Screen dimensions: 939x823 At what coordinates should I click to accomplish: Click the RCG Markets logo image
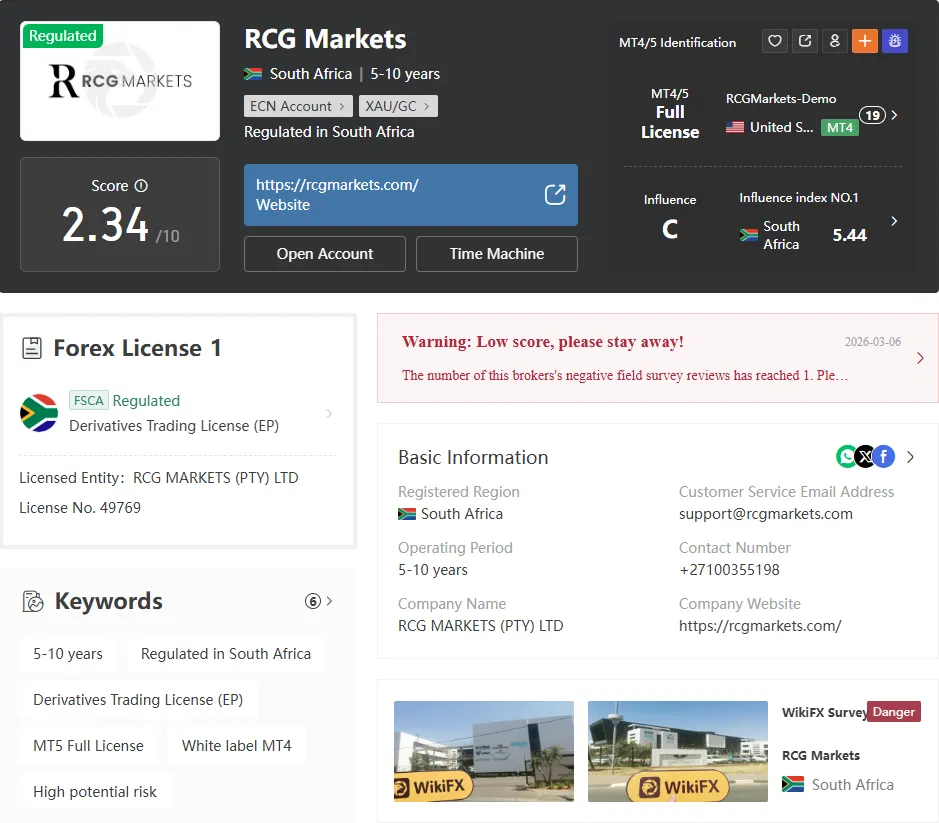(x=120, y=81)
